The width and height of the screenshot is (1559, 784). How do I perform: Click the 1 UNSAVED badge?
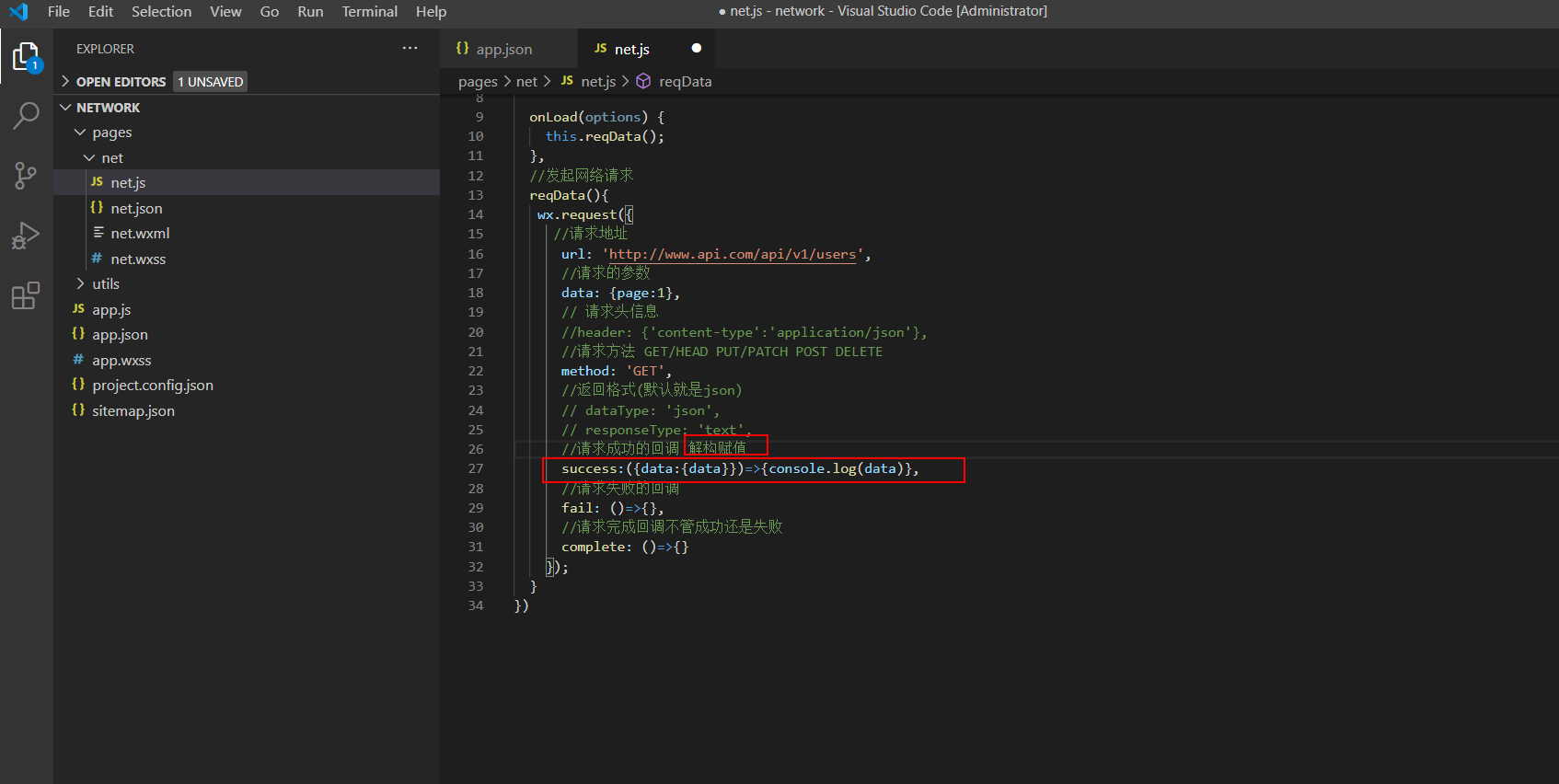click(210, 81)
